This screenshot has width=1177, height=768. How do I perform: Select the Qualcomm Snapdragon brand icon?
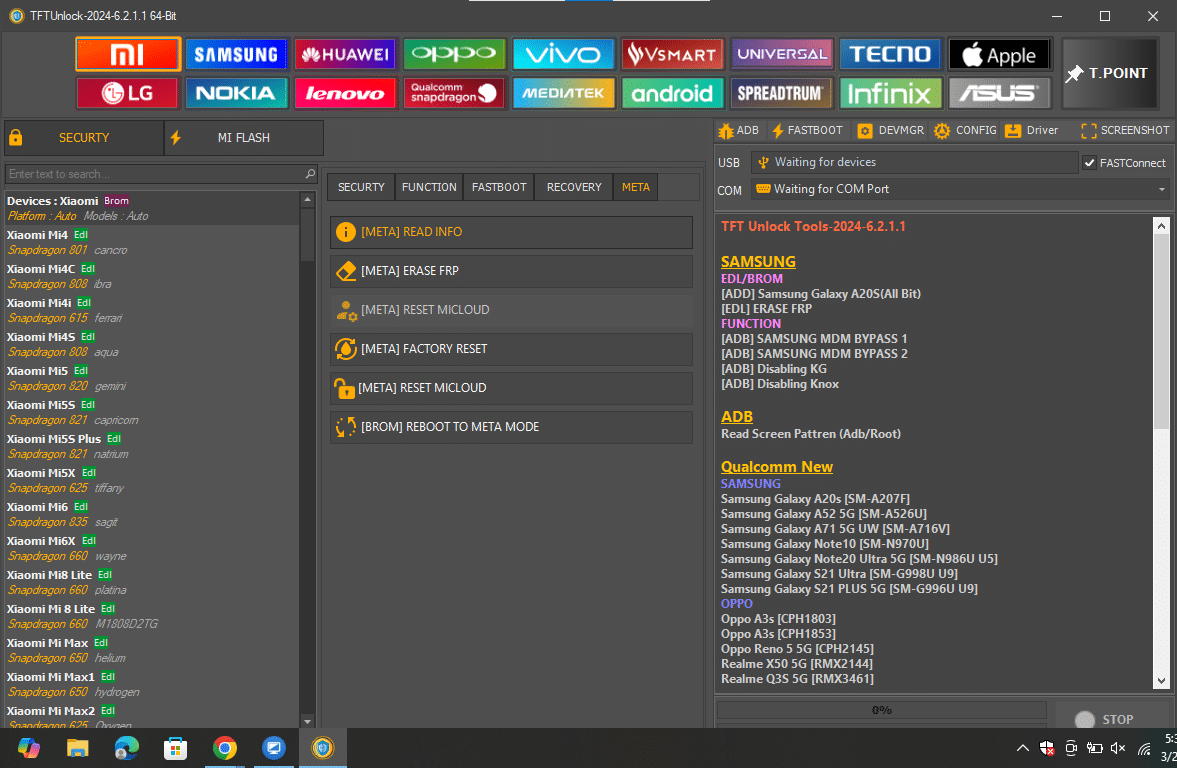pyautogui.click(x=454, y=93)
